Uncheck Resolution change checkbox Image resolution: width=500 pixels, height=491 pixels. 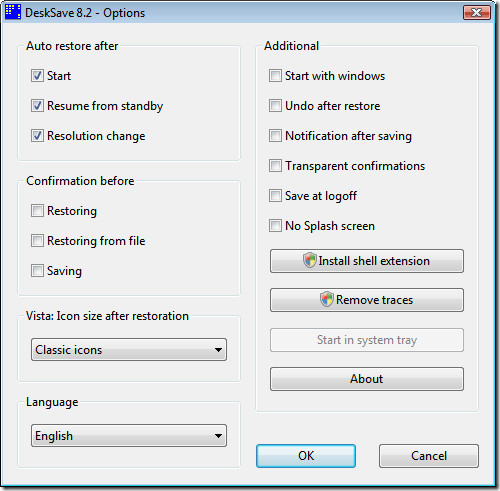[37, 136]
